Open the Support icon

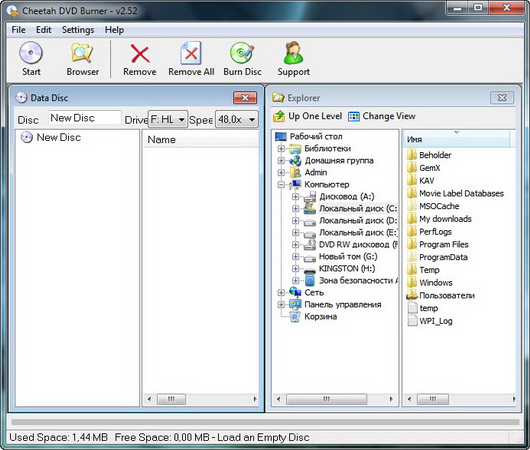293,53
